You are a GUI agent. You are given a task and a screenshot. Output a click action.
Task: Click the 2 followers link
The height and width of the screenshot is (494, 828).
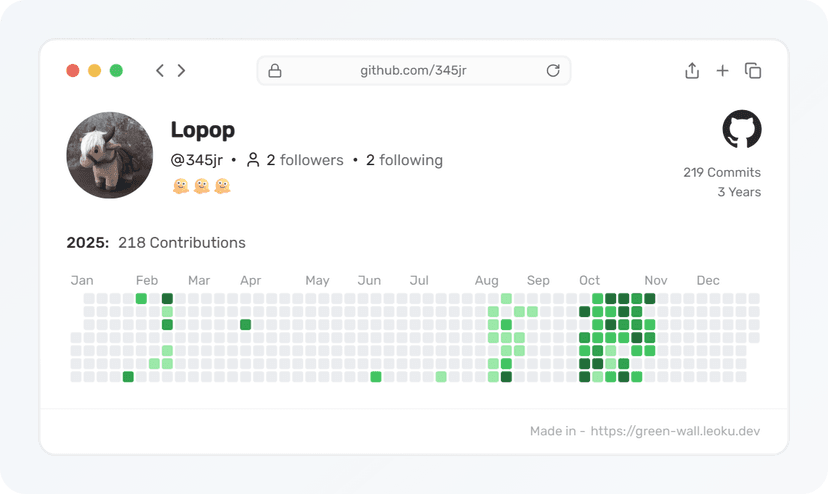click(x=305, y=160)
